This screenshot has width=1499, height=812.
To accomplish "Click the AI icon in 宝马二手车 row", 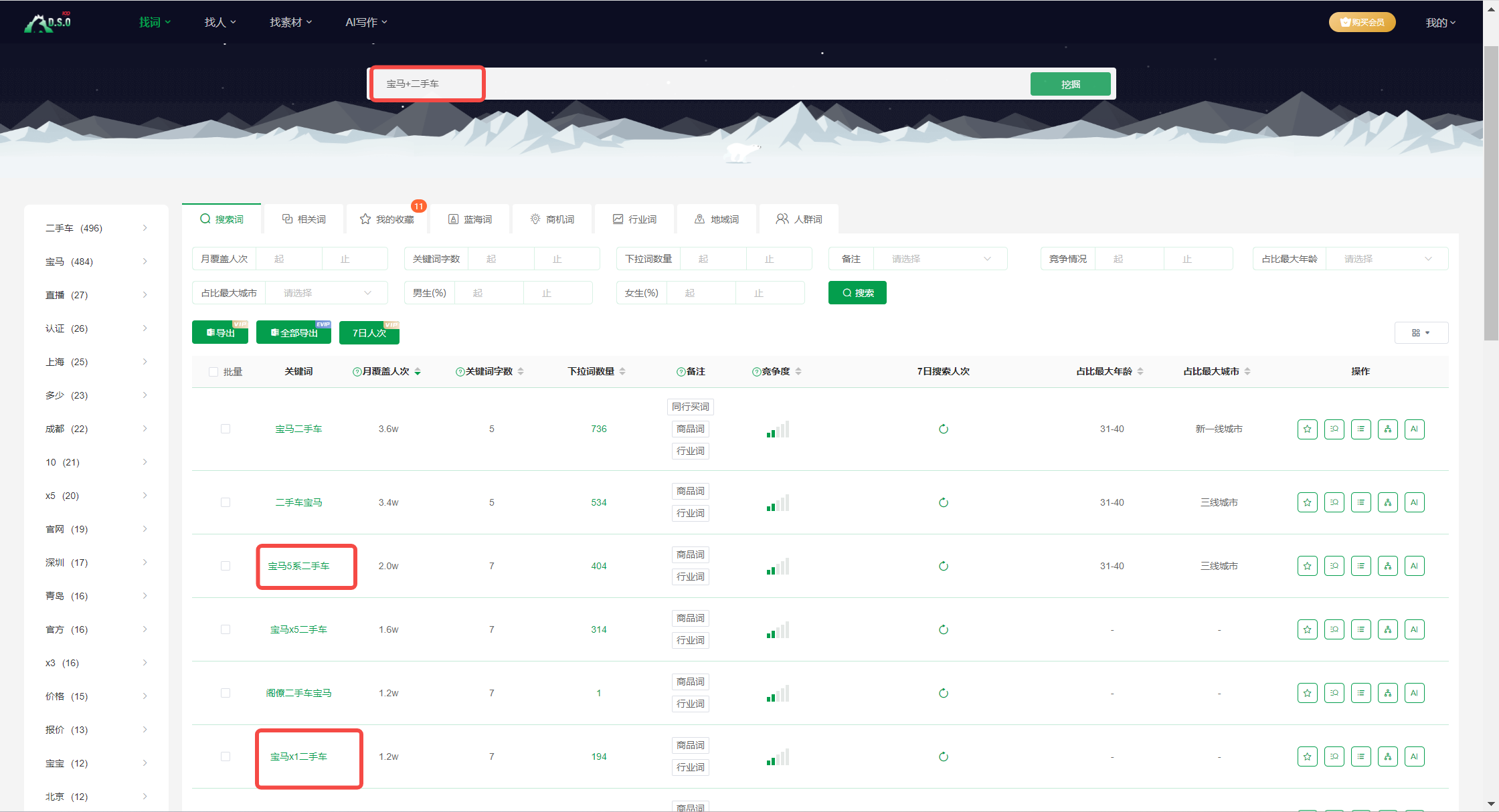I will [x=1414, y=429].
